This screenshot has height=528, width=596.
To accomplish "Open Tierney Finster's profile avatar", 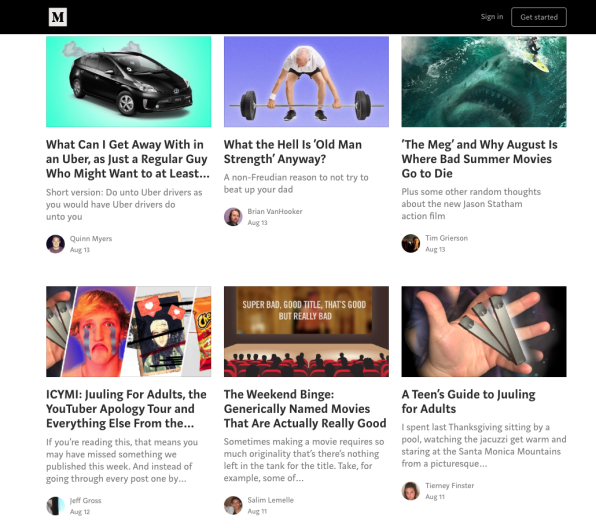I will pyautogui.click(x=411, y=491).
